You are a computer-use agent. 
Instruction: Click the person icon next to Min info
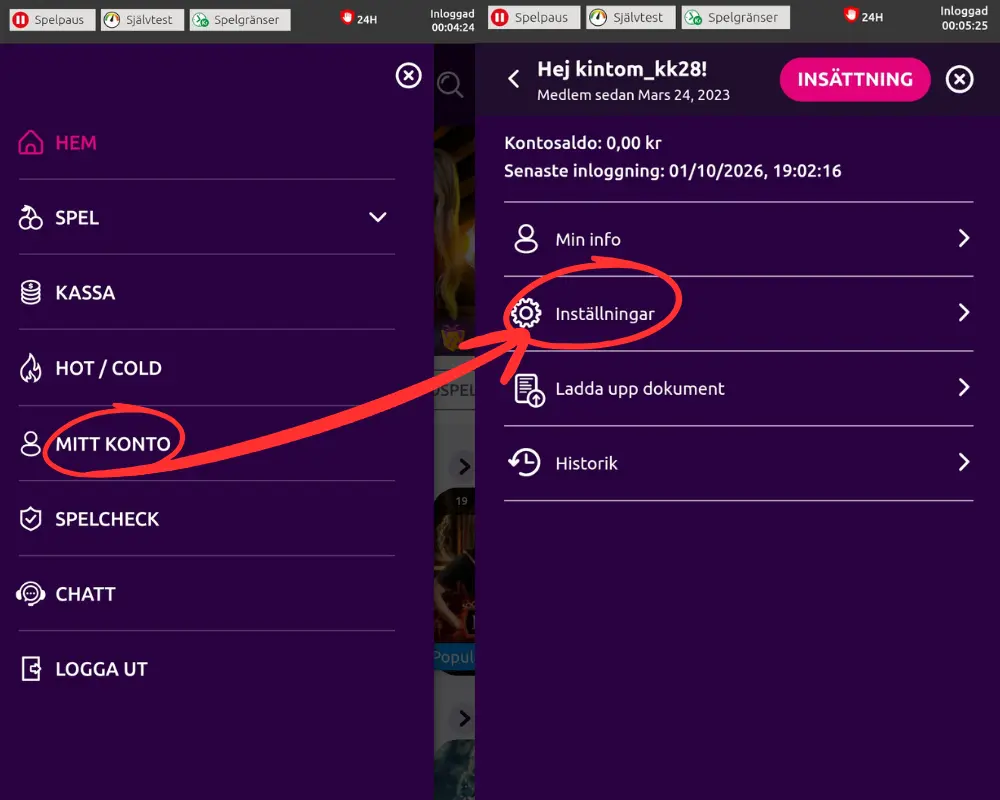tap(526, 239)
